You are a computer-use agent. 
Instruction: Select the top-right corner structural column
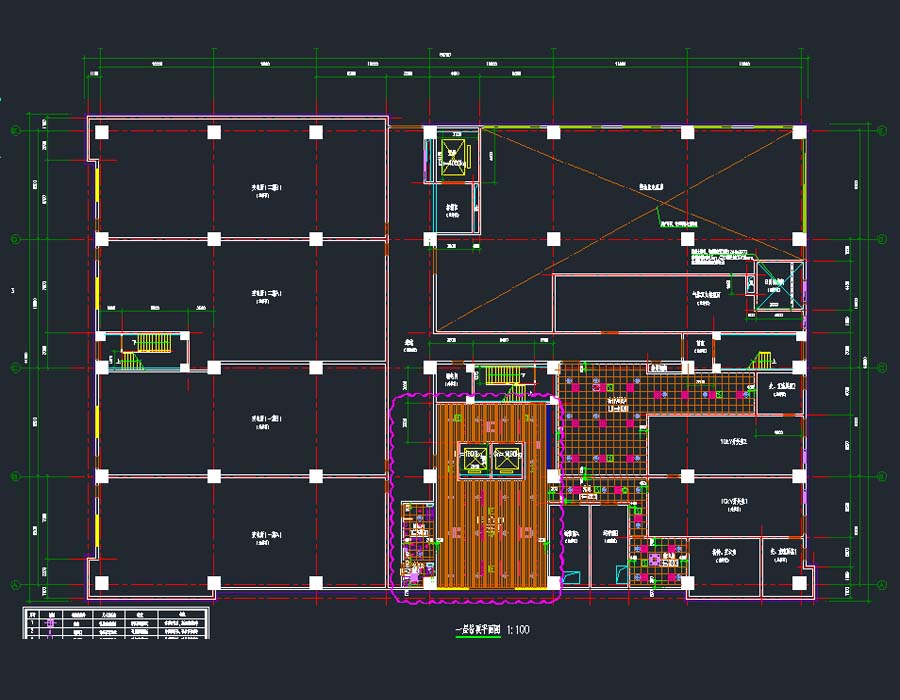pyautogui.click(x=798, y=131)
